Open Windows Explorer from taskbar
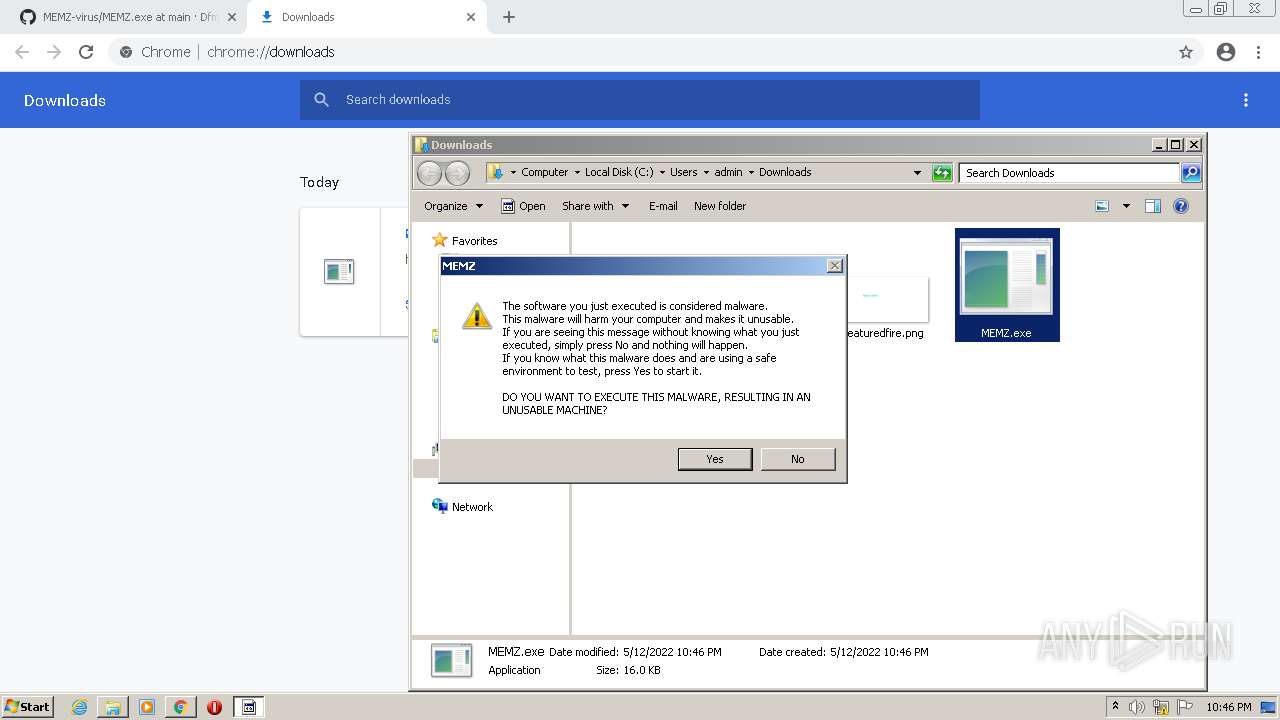Viewport: 1280px width, 720px height. (113, 707)
